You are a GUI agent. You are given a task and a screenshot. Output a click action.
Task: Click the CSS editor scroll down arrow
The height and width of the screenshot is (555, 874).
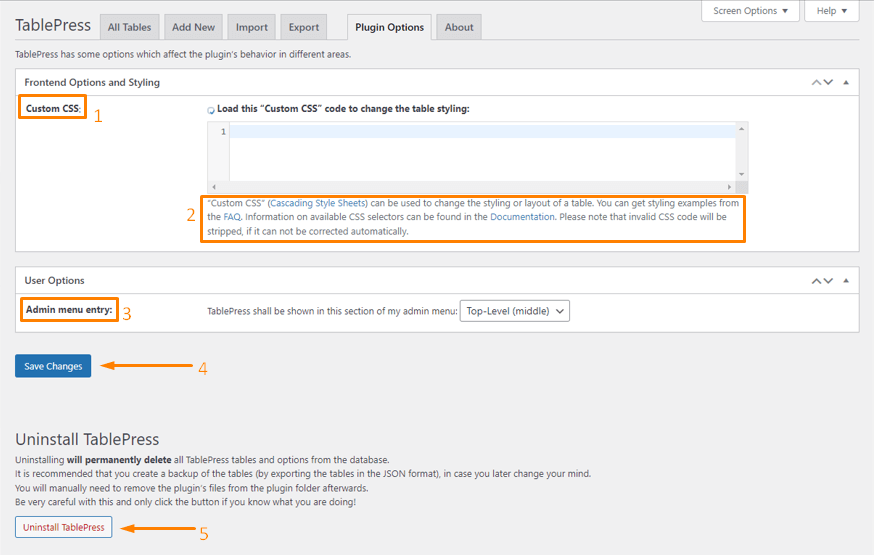[741, 174]
